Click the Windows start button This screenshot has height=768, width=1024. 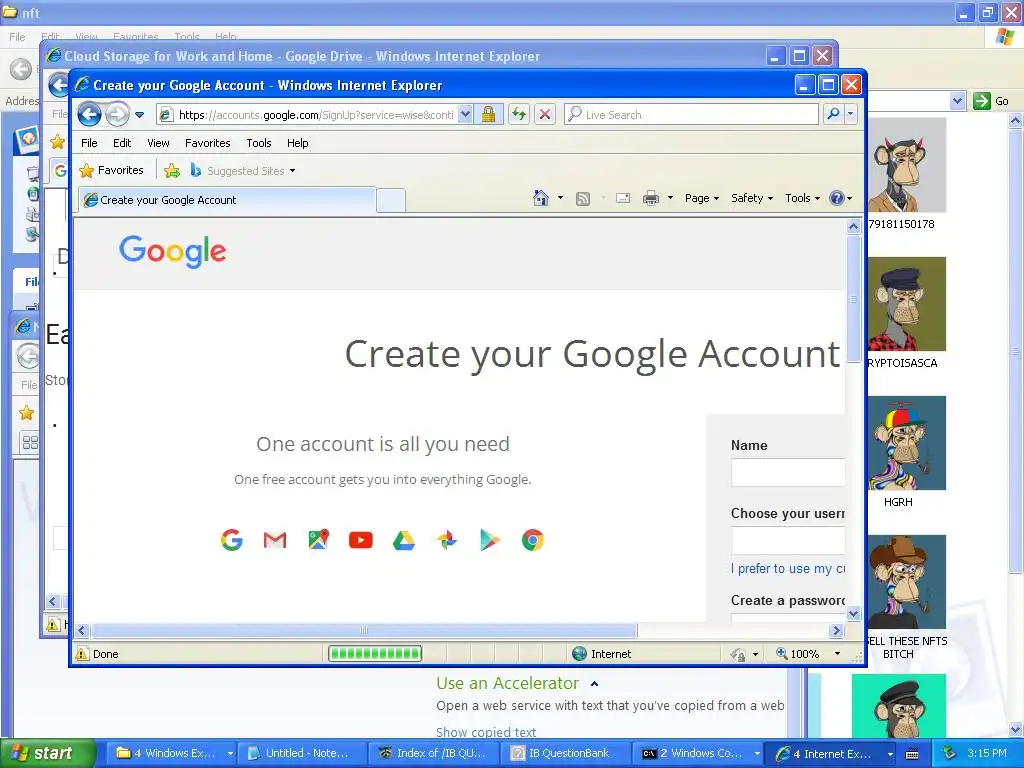pyautogui.click(x=48, y=753)
